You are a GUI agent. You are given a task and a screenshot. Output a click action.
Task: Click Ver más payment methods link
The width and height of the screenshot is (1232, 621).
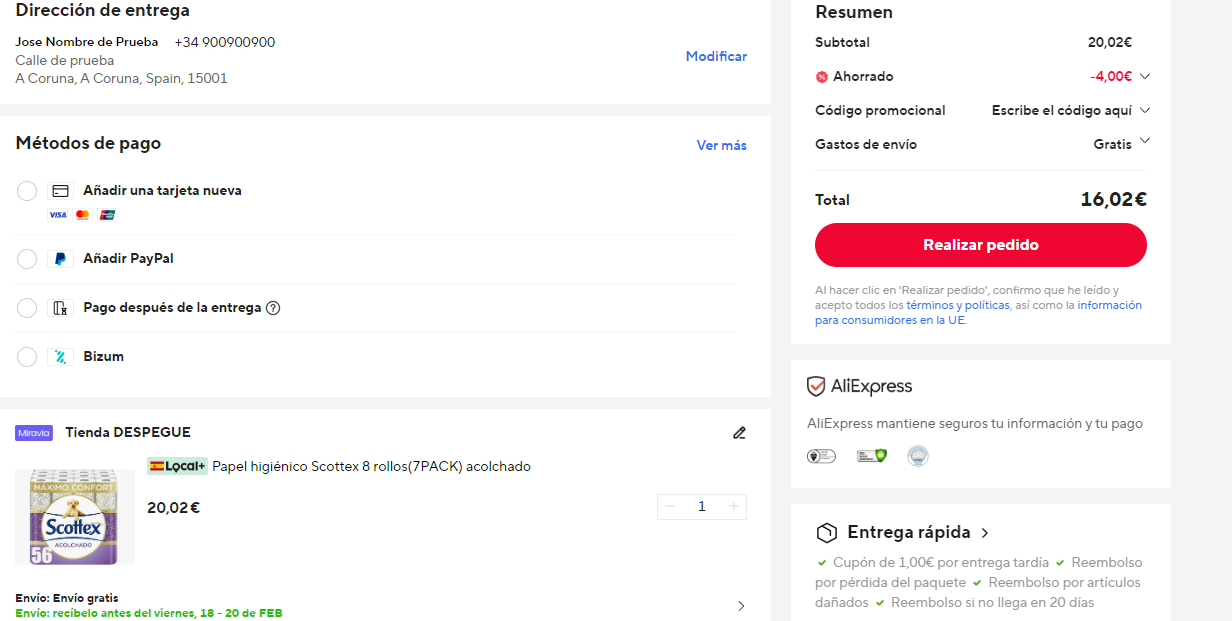click(722, 145)
